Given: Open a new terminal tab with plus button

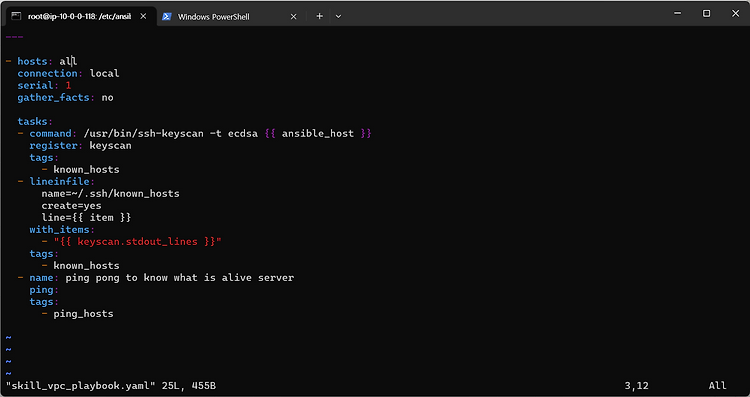Looking at the screenshot, I should (x=320, y=16).
